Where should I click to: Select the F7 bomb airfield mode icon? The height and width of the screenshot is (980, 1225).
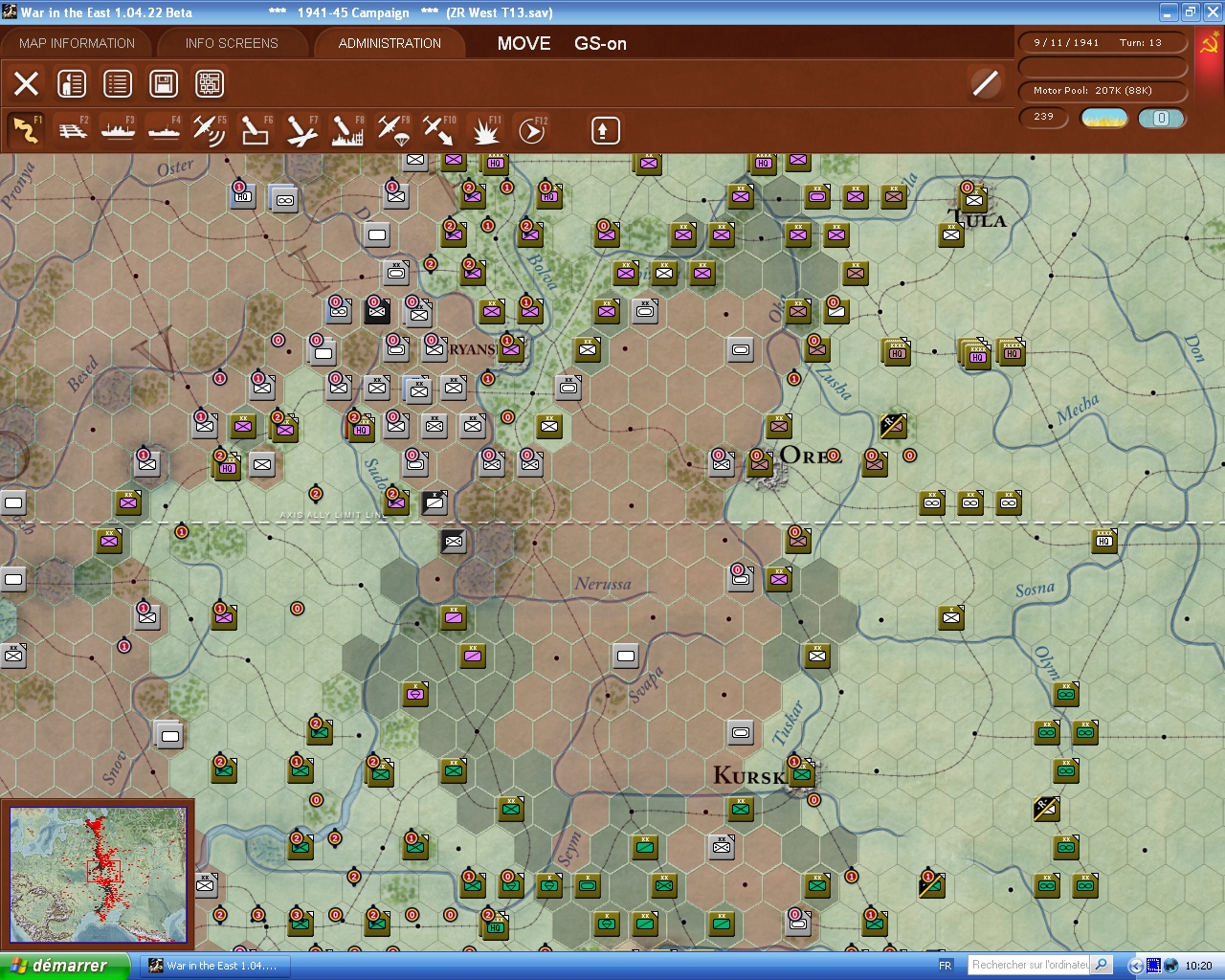301,130
